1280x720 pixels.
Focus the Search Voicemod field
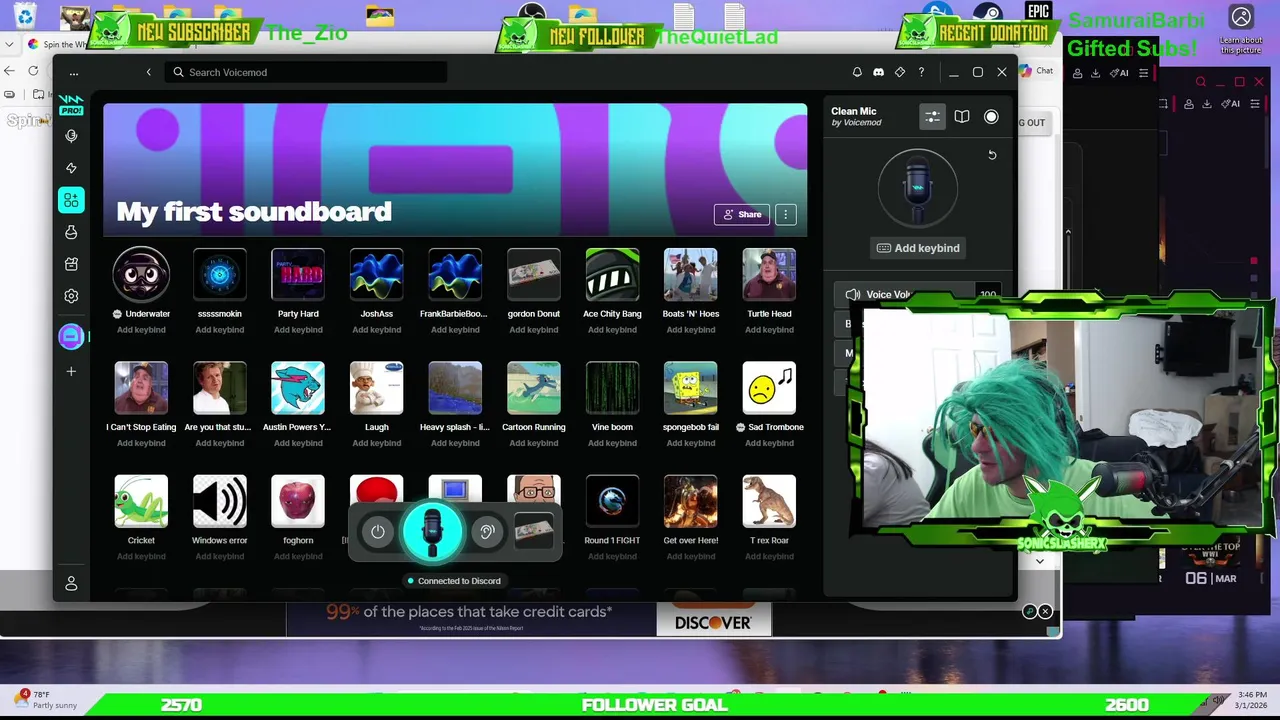(x=306, y=72)
